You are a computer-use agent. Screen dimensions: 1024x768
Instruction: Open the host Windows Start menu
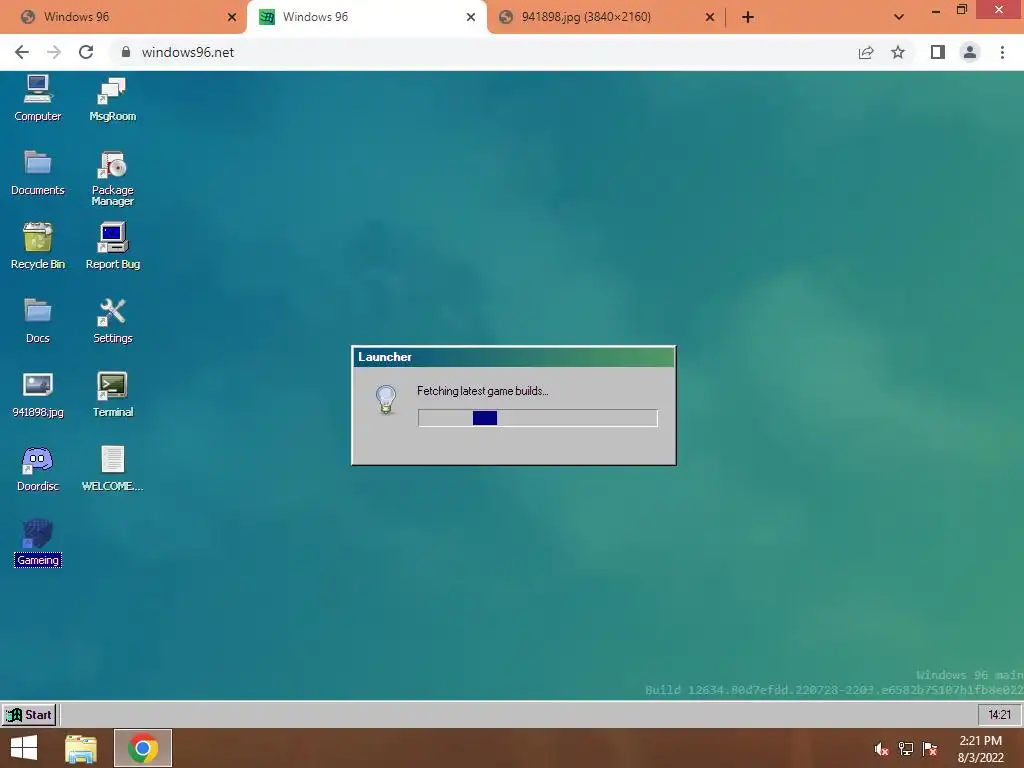tap(24, 748)
